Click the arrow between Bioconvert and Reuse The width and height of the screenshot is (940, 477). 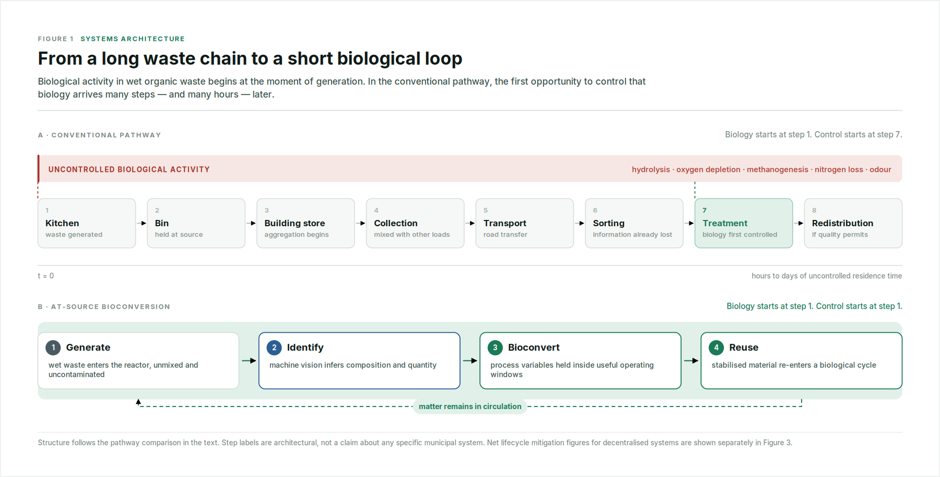691,361
